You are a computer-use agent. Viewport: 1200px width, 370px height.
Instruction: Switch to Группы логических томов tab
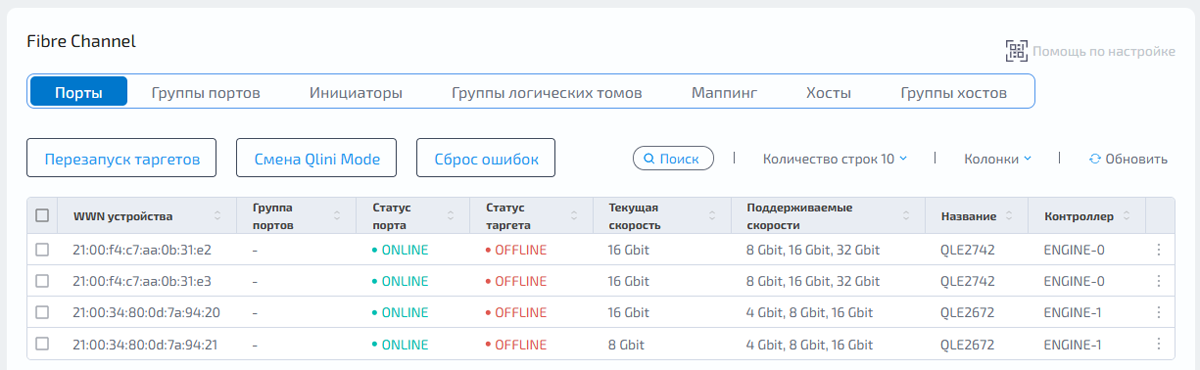[x=547, y=93]
